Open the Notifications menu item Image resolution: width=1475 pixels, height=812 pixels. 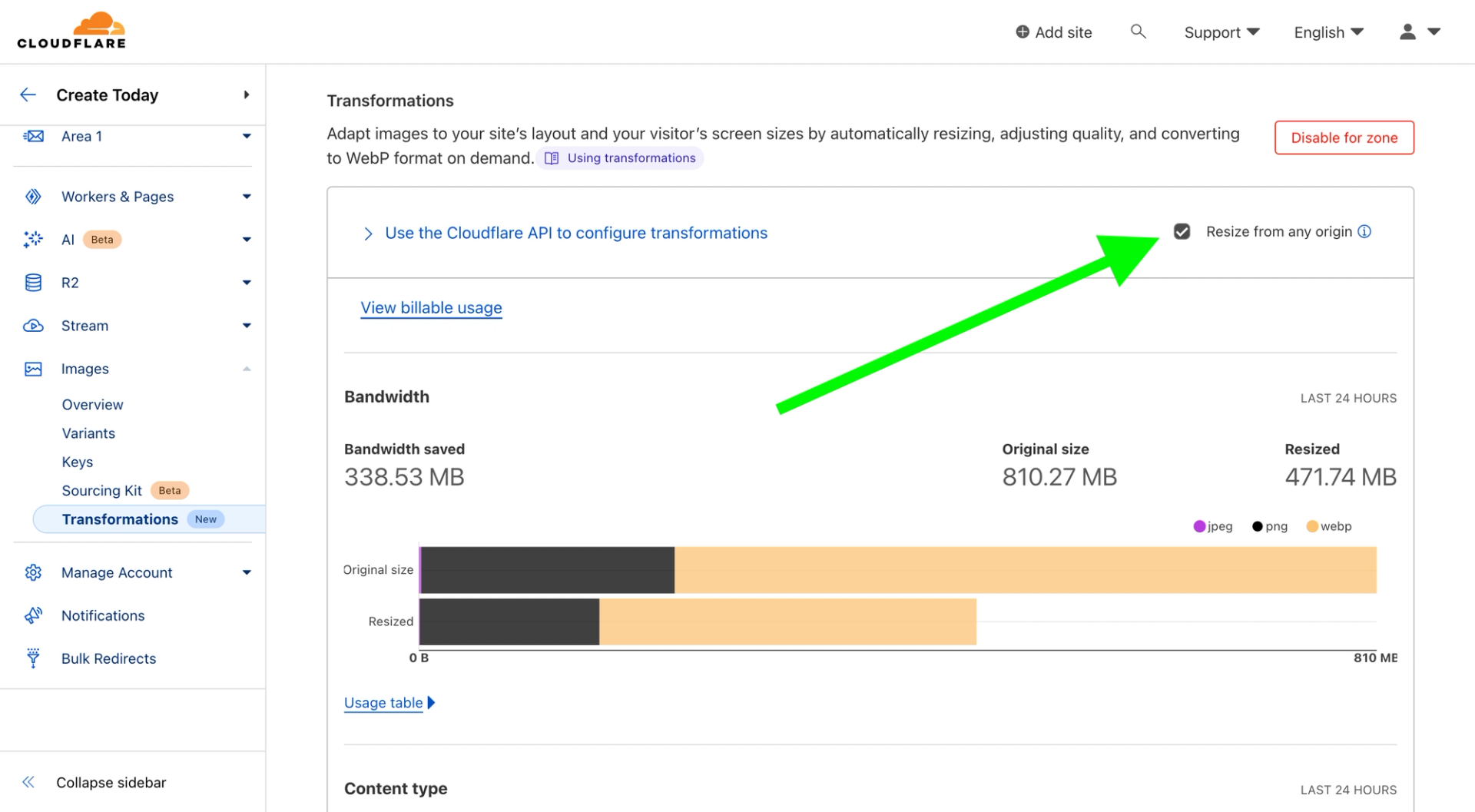pyautogui.click(x=103, y=615)
